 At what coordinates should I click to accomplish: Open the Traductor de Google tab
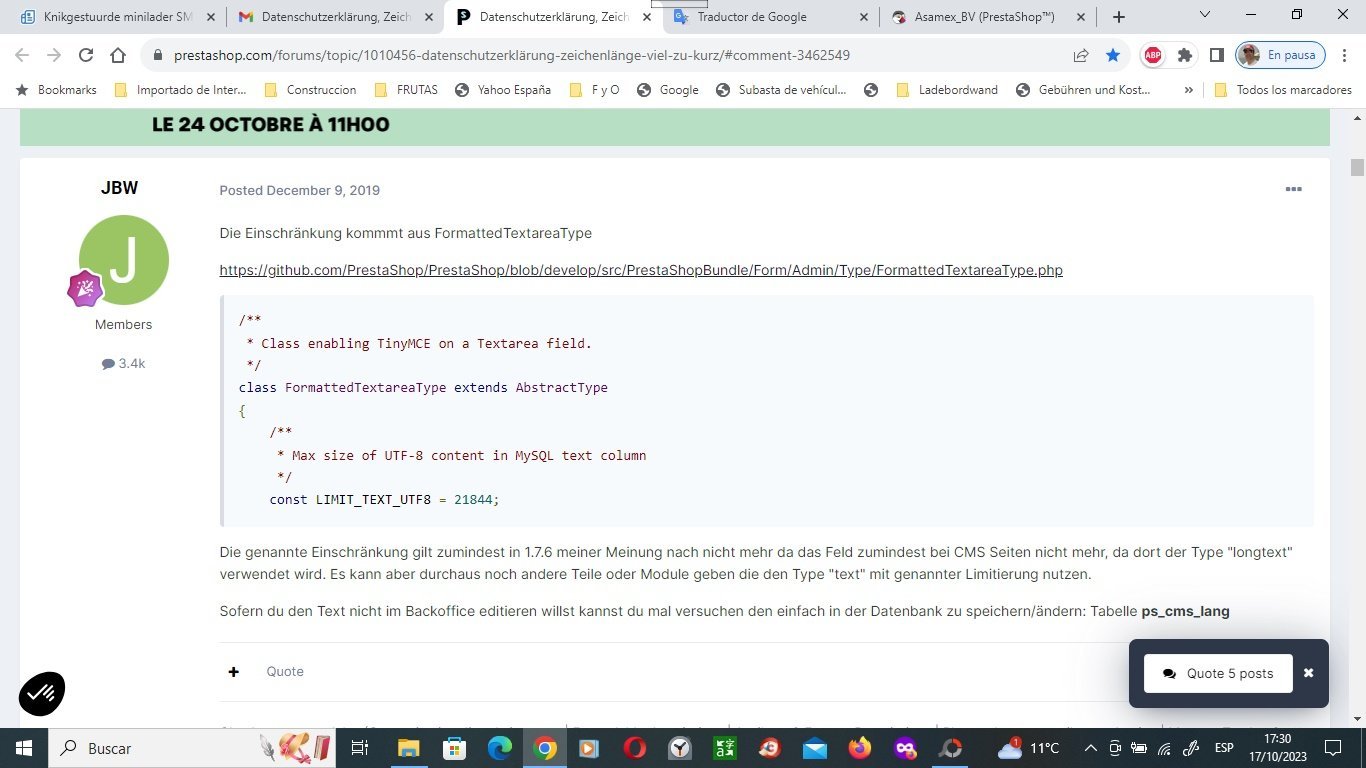tap(752, 17)
